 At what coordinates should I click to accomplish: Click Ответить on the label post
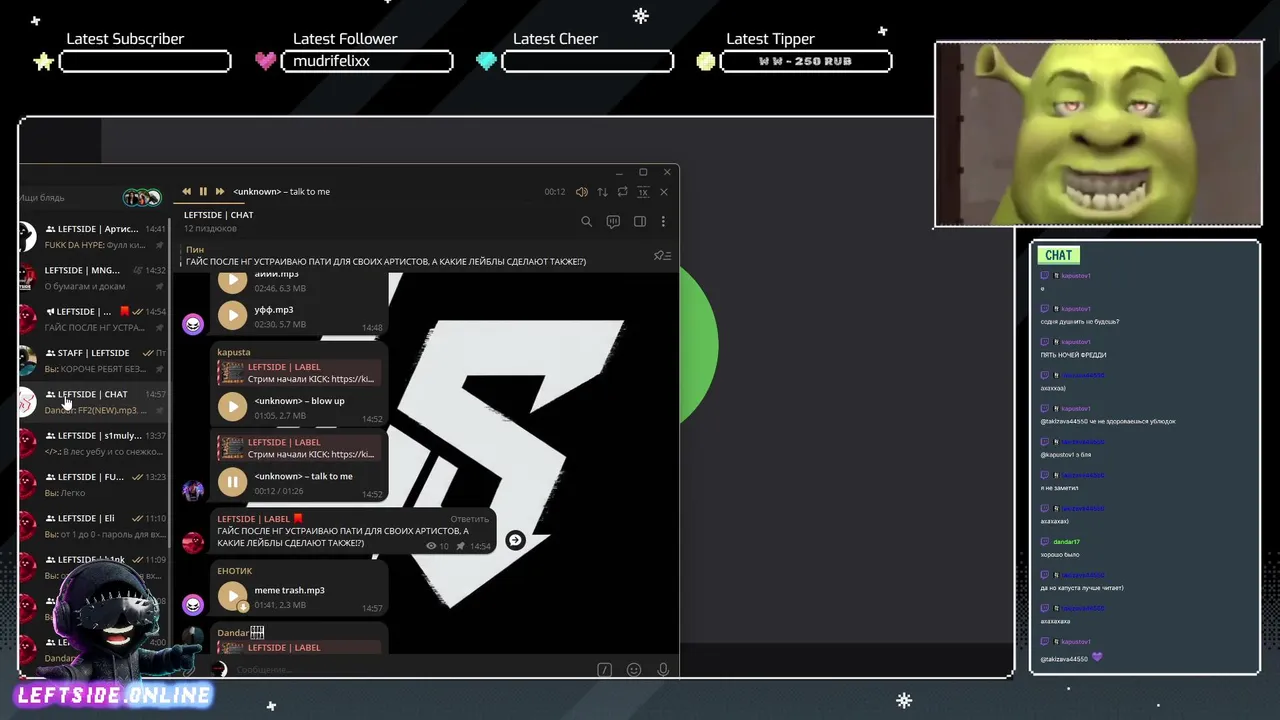tap(470, 519)
